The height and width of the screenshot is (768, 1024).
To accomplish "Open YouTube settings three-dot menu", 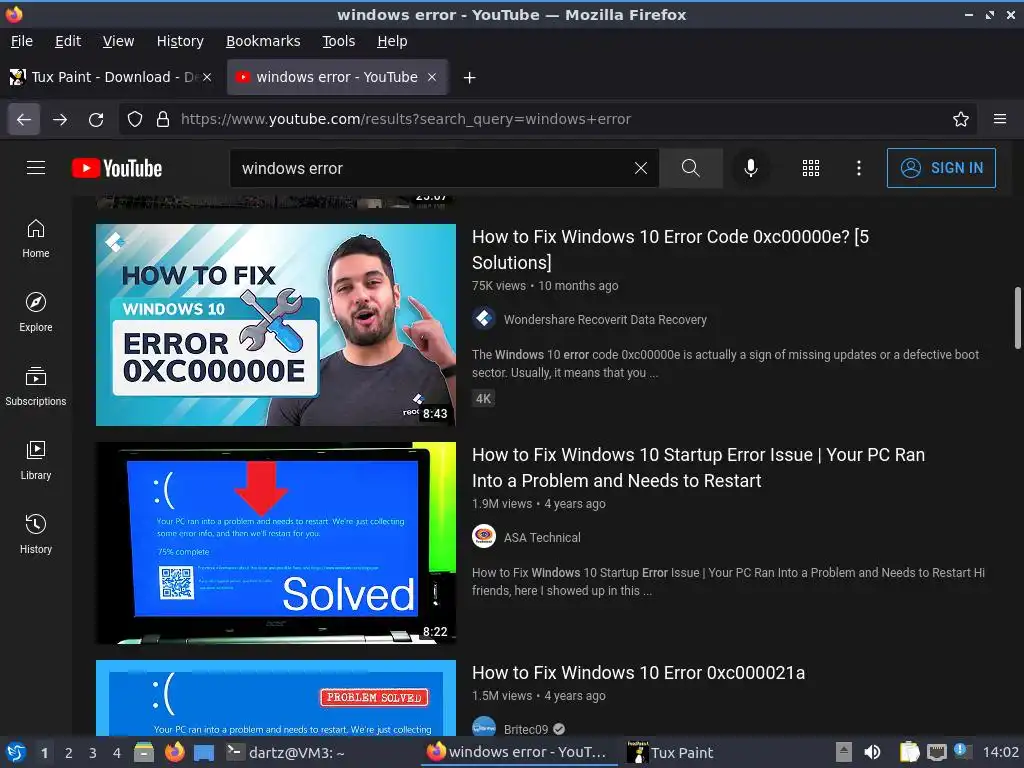I will [x=859, y=168].
